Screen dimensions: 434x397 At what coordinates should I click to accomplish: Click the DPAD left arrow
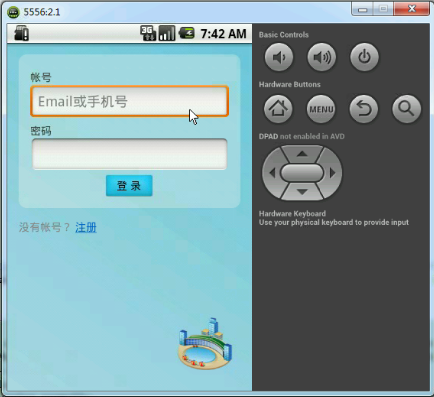[272, 173]
